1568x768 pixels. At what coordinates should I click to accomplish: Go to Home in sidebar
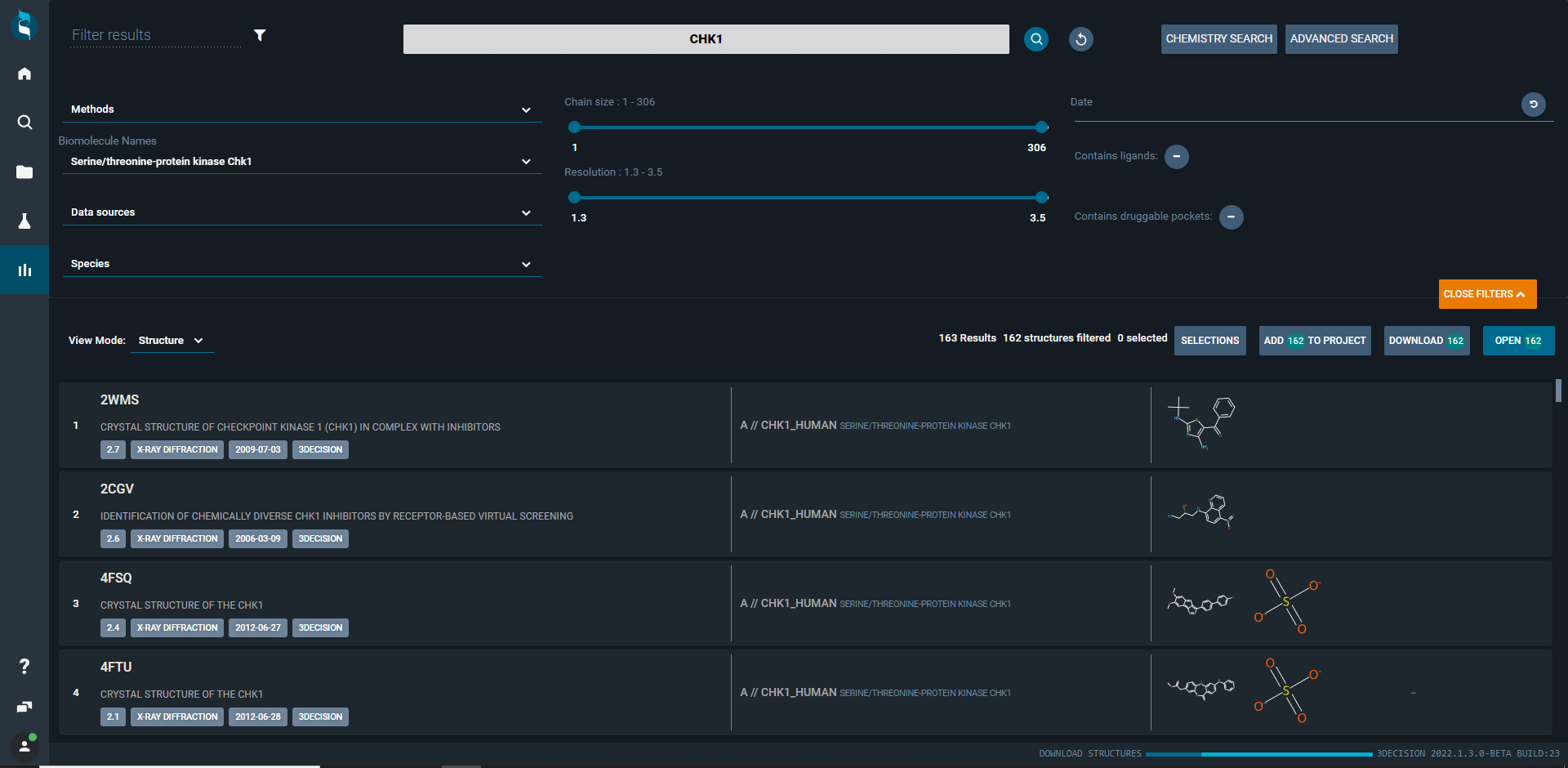(x=24, y=74)
